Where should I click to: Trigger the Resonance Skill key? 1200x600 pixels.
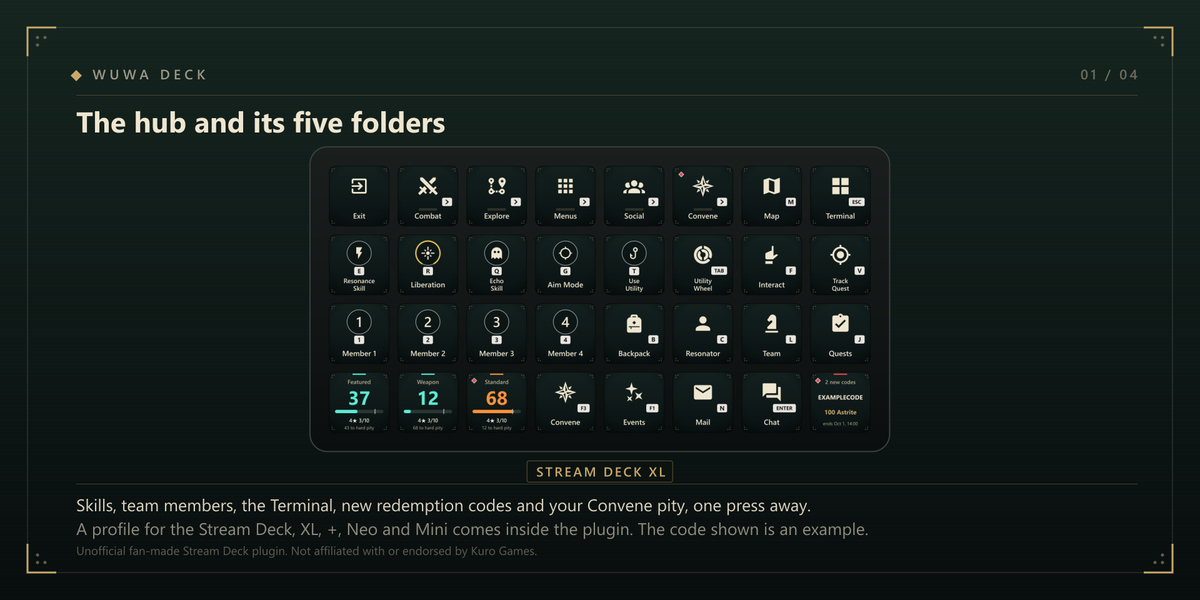point(359,265)
